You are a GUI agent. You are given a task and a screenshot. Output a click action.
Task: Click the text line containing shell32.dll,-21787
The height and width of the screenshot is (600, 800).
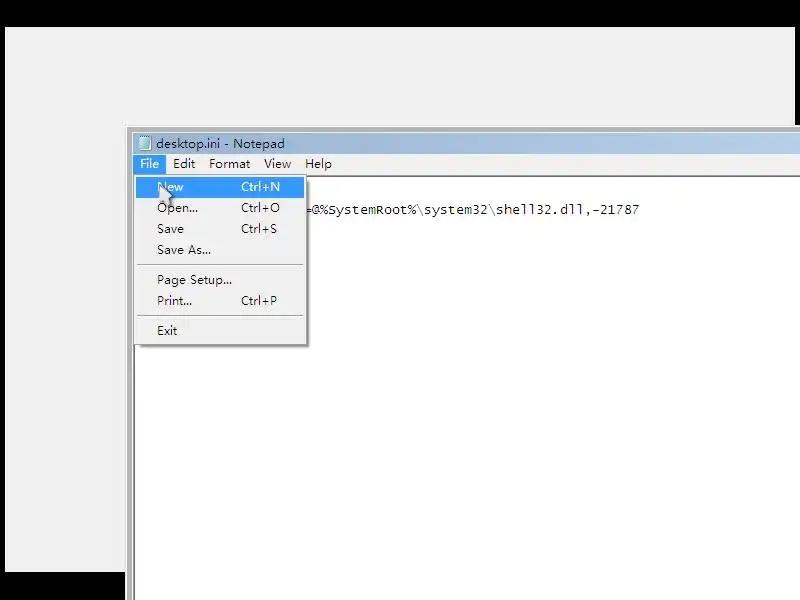tap(473, 210)
